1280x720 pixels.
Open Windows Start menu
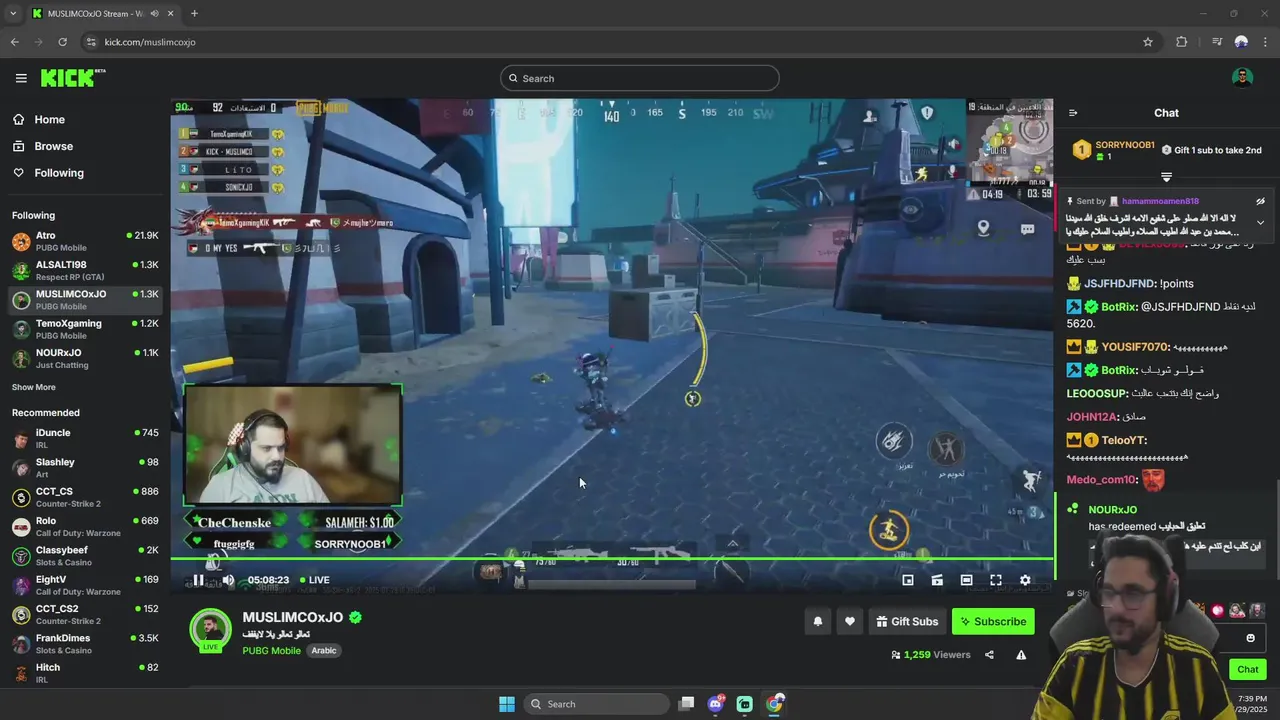pyautogui.click(x=507, y=704)
